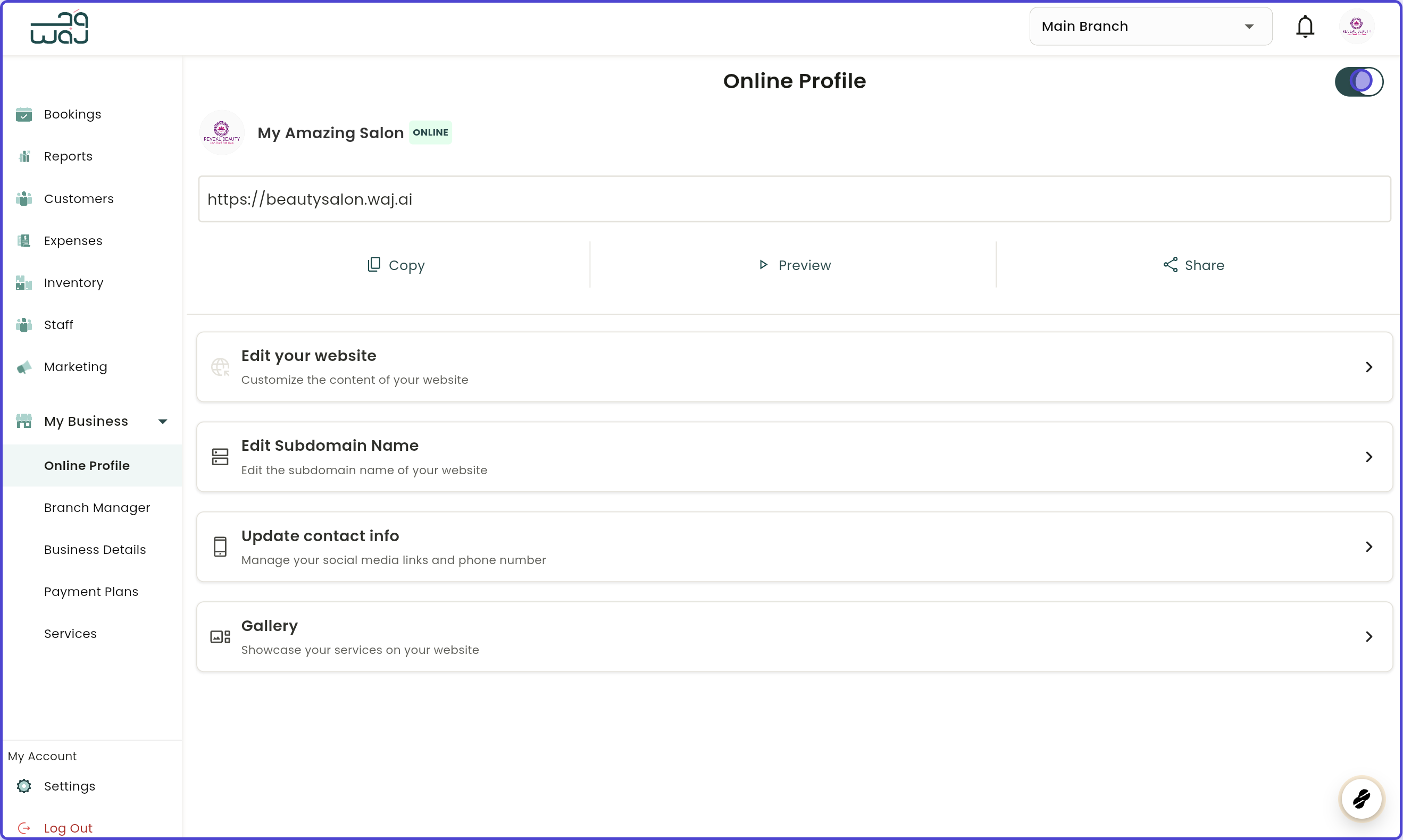Viewport: 1403px width, 840px height.
Task: Switch to the Branch Manager section
Action: 97,508
